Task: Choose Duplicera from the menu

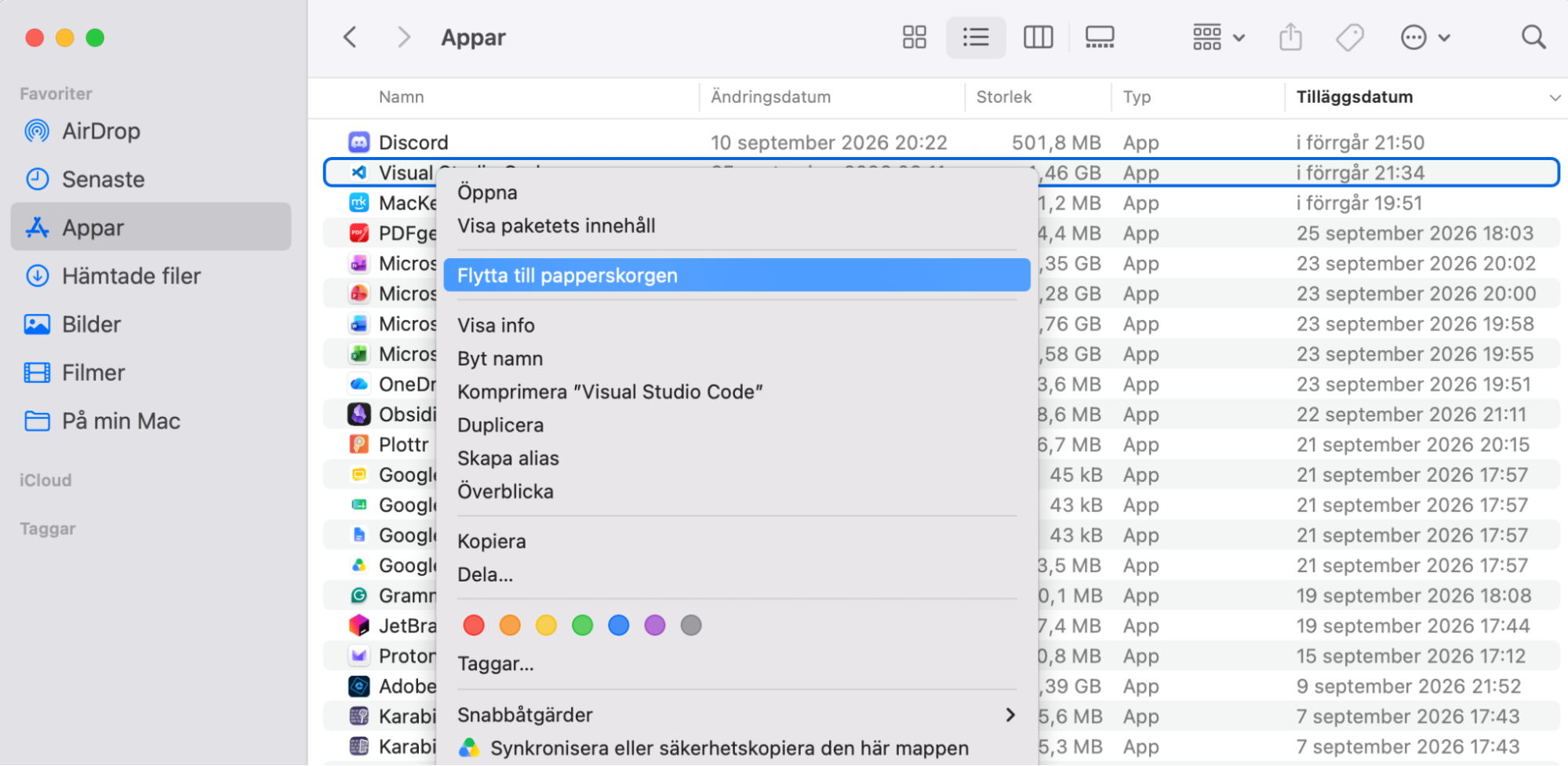Action: pyautogui.click(x=737, y=425)
